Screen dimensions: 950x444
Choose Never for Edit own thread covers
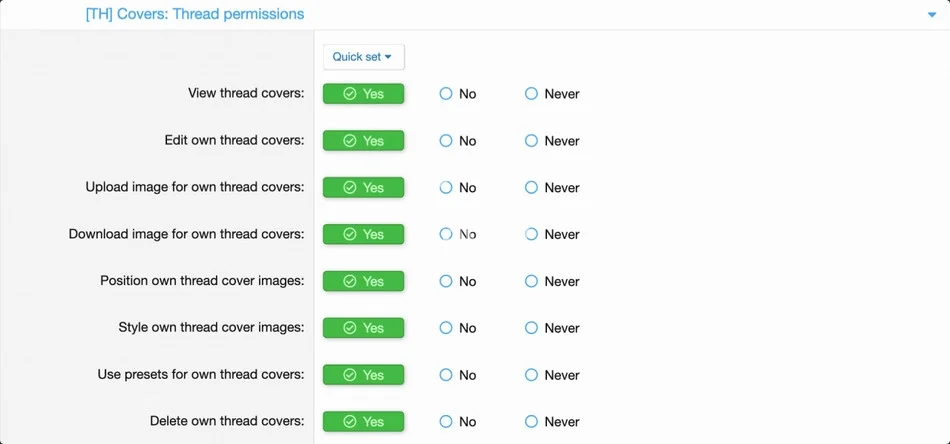[552, 141]
